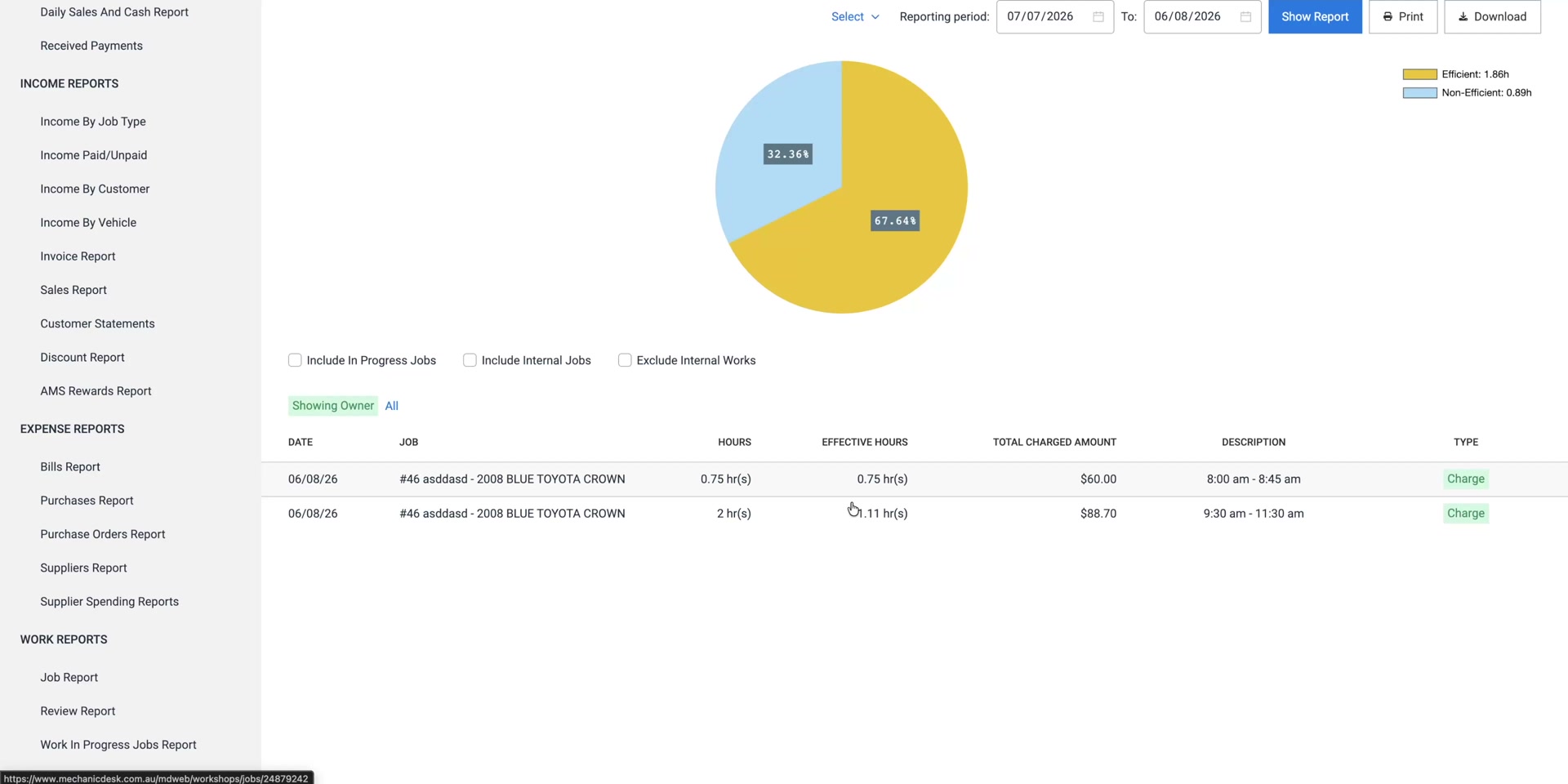The width and height of the screenshot is (1568, 784).
Task: Click the printer icon on Print
Action: (x=1388, y=16)
